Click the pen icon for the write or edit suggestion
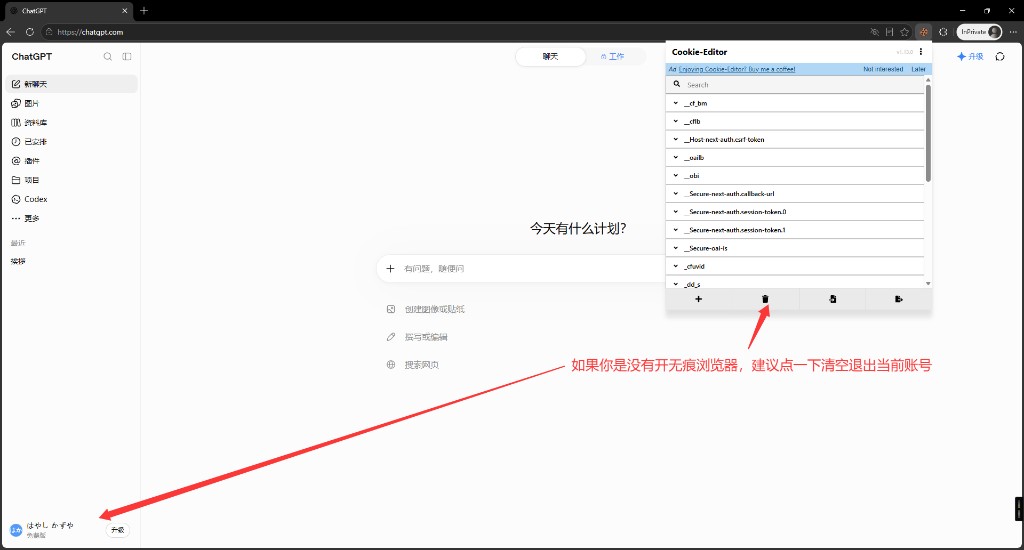Image resolution: width=1024 pixels, height=550 pixels. (391, 337)
